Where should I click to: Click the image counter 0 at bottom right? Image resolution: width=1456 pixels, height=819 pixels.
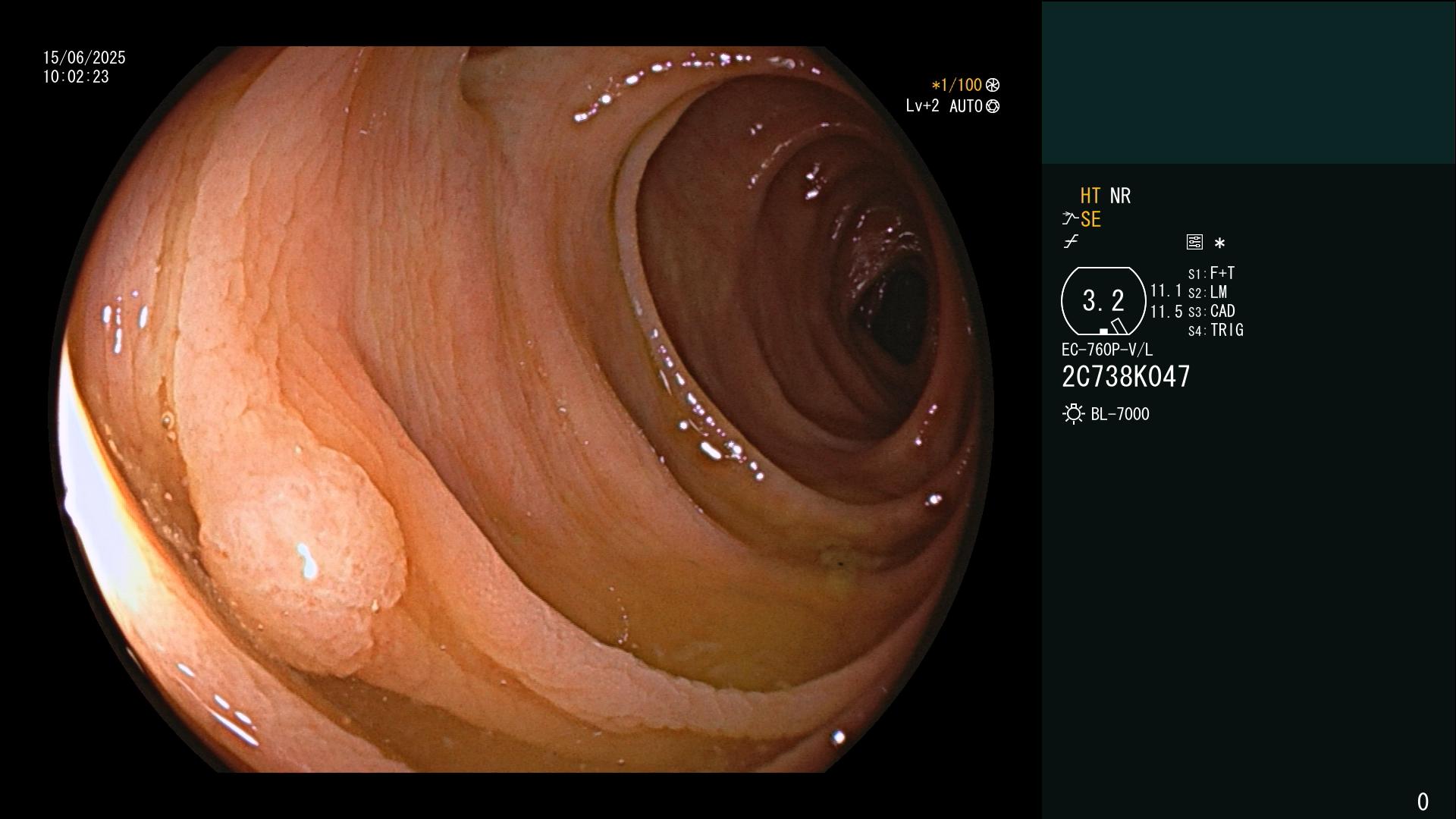coord(1423,802)
